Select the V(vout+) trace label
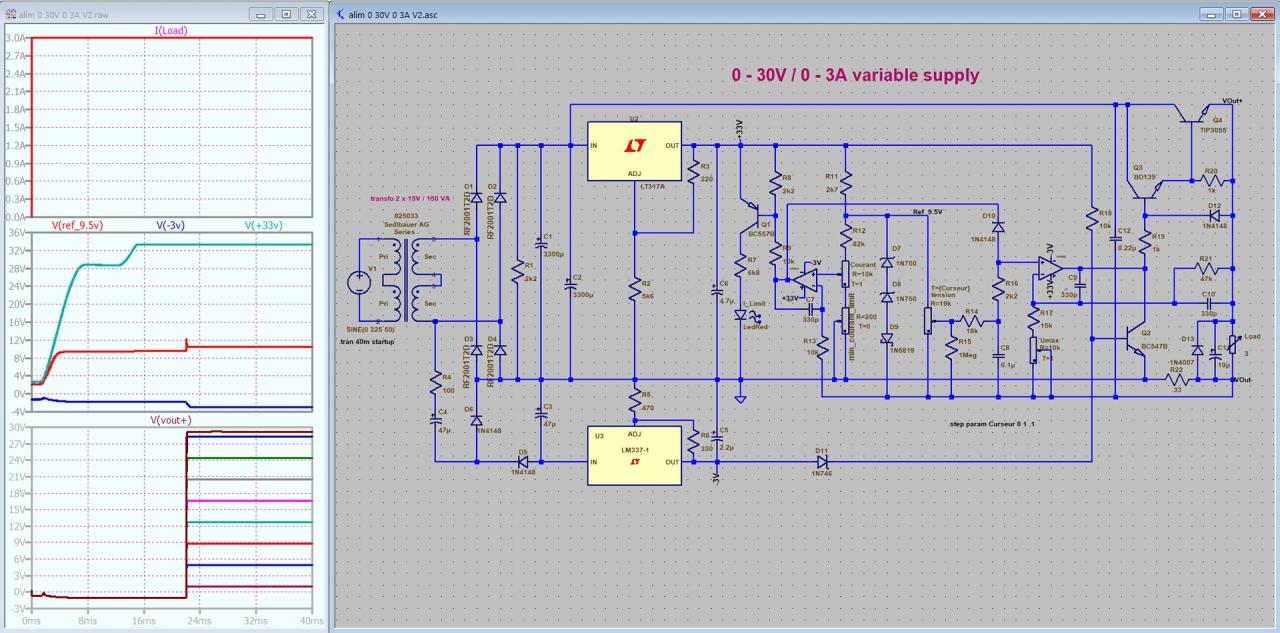 pyautogui.click(x=171, y=419)
